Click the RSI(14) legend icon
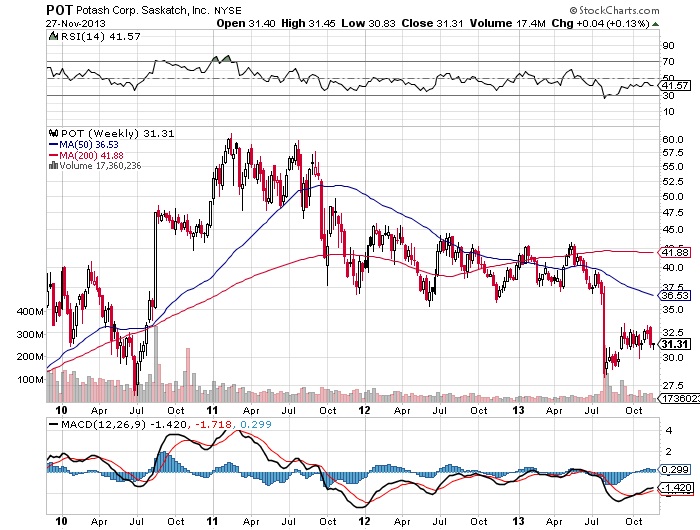The image size is (700, 530). pos(53,36)
